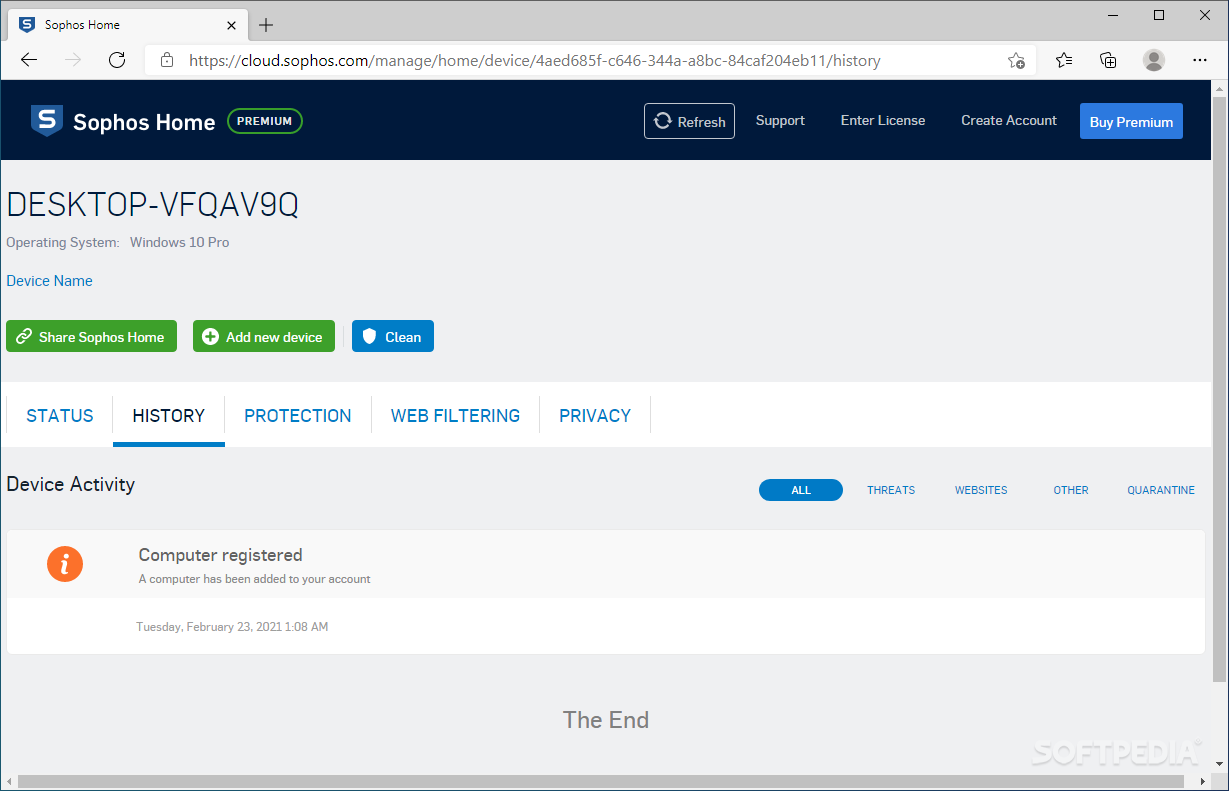Click Enter License

click(883, 120)
